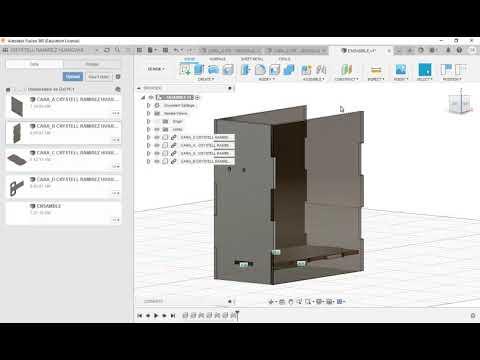Expand the Origin folder node

click(x=149, y=121)
